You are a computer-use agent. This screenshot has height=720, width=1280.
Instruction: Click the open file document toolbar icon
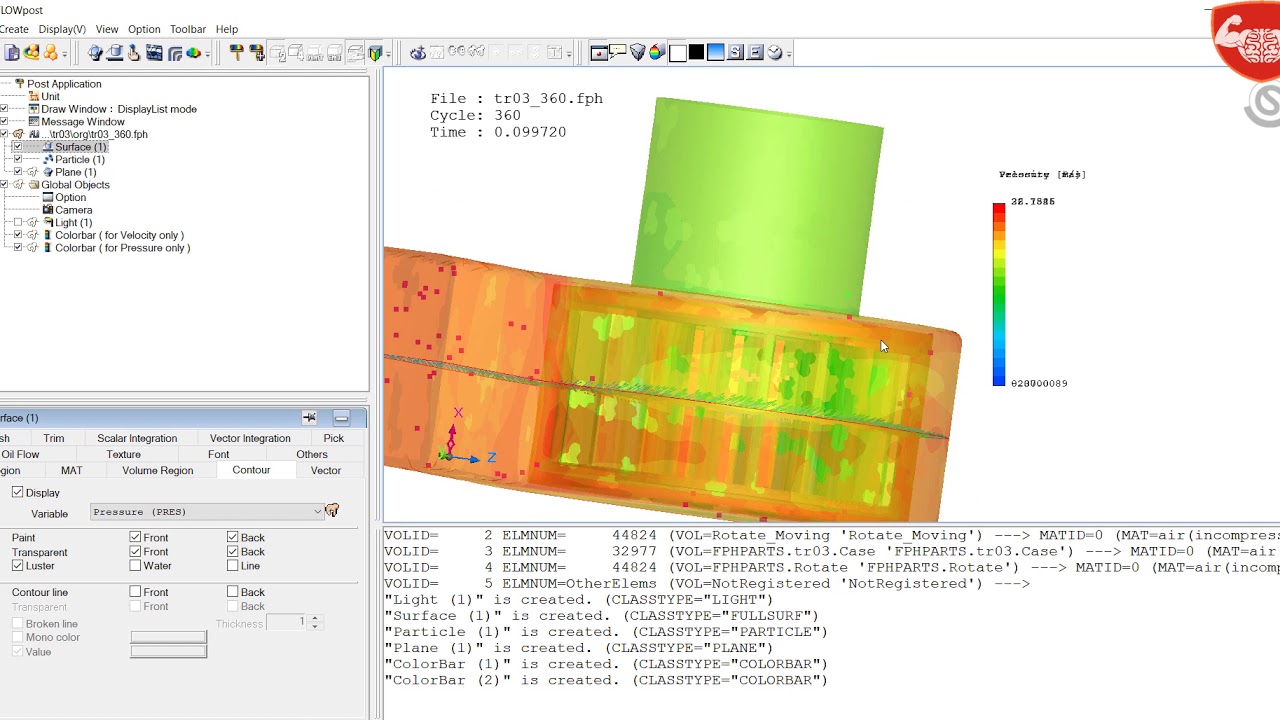(12, 53)
